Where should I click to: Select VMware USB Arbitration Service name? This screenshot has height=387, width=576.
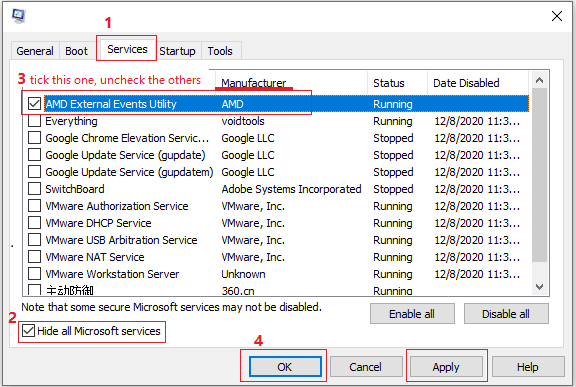pyautogui.click(x=121, y=240)
